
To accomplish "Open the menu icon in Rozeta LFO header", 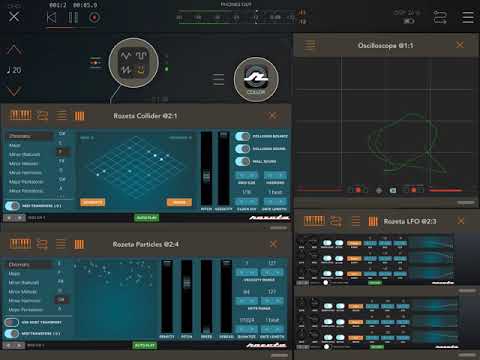I will pos(356,221).
